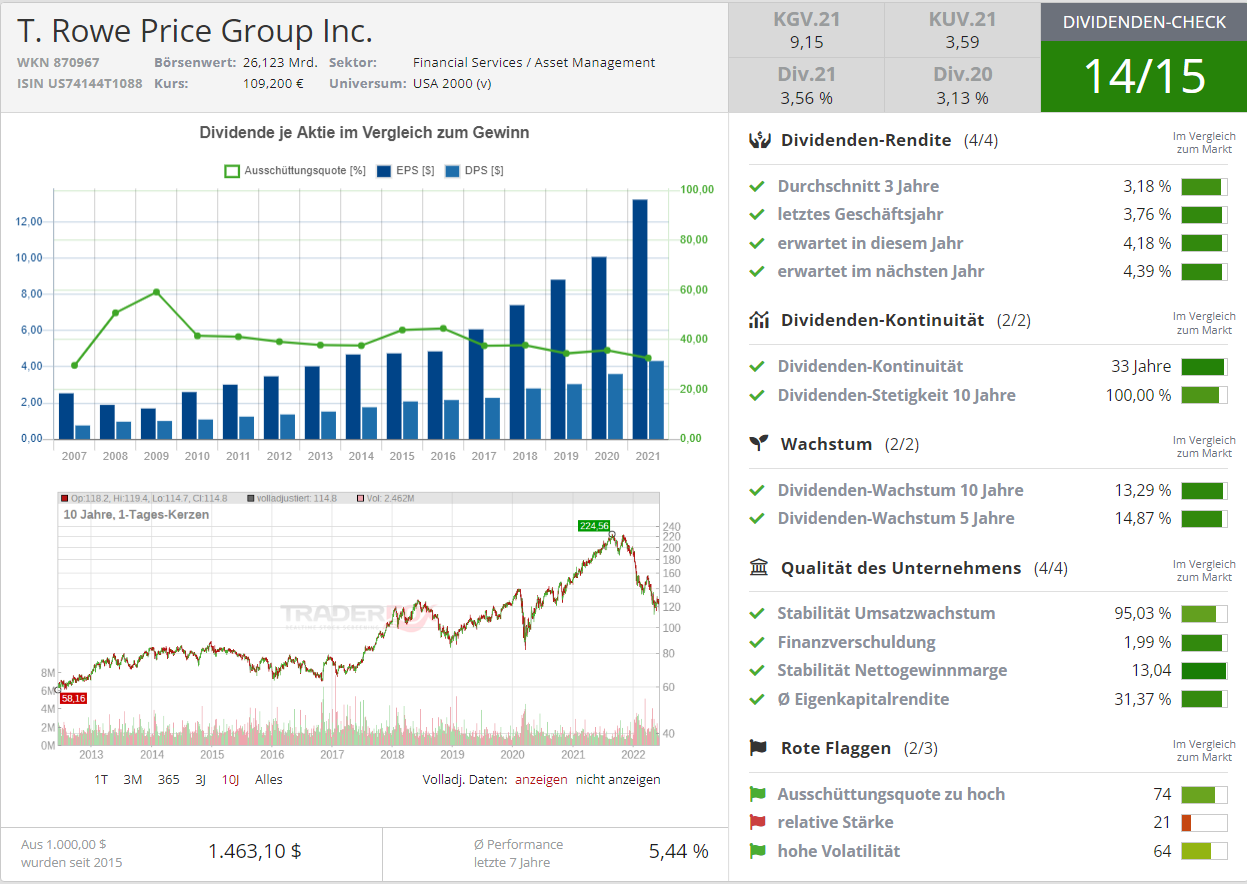Click the Qualität des Unternehmens bank icon
The image size is (1247, 884).
pyautogui.click(x=759, y=567)
